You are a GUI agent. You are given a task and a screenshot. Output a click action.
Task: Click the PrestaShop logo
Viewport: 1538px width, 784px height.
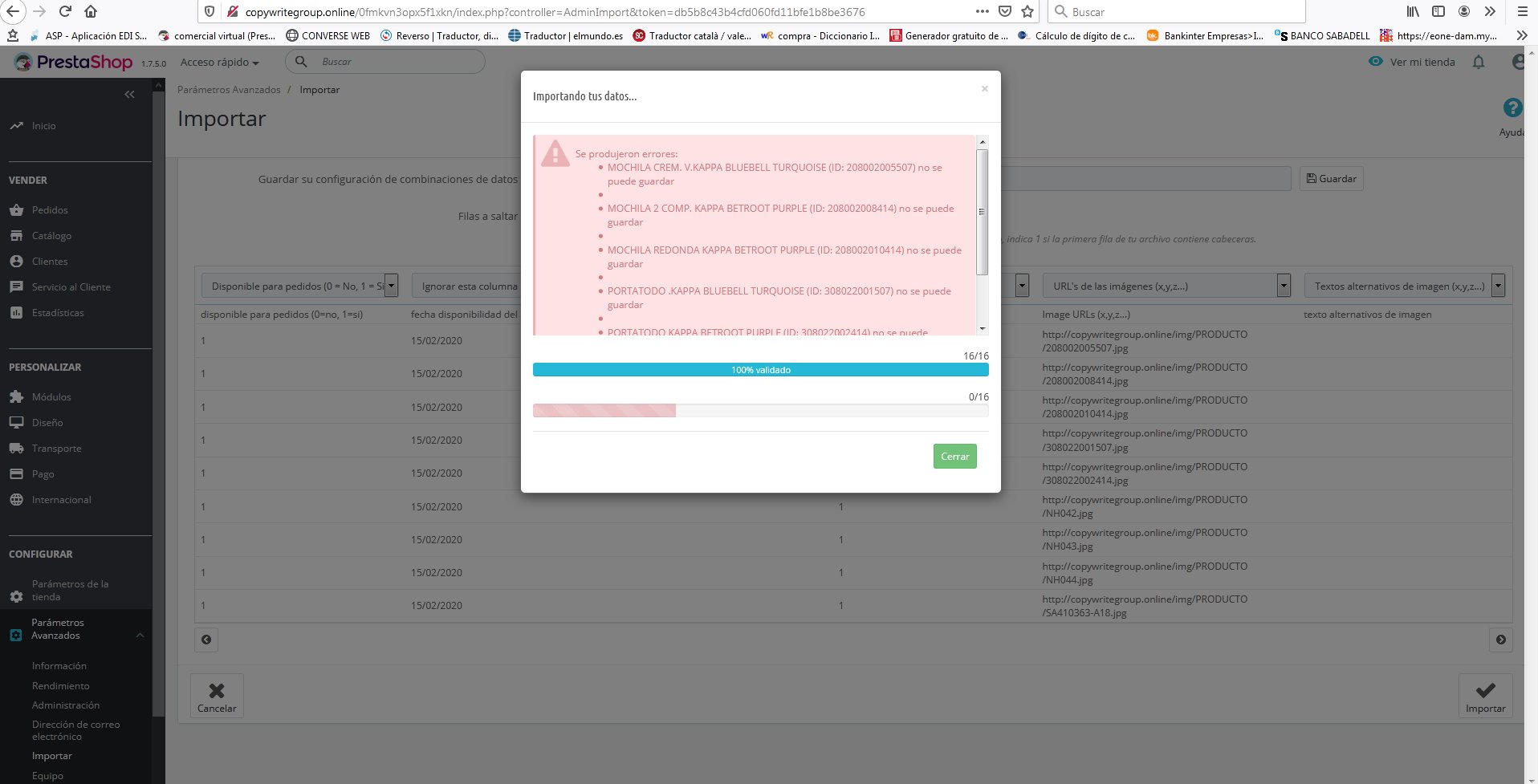(x=72, y=62)
